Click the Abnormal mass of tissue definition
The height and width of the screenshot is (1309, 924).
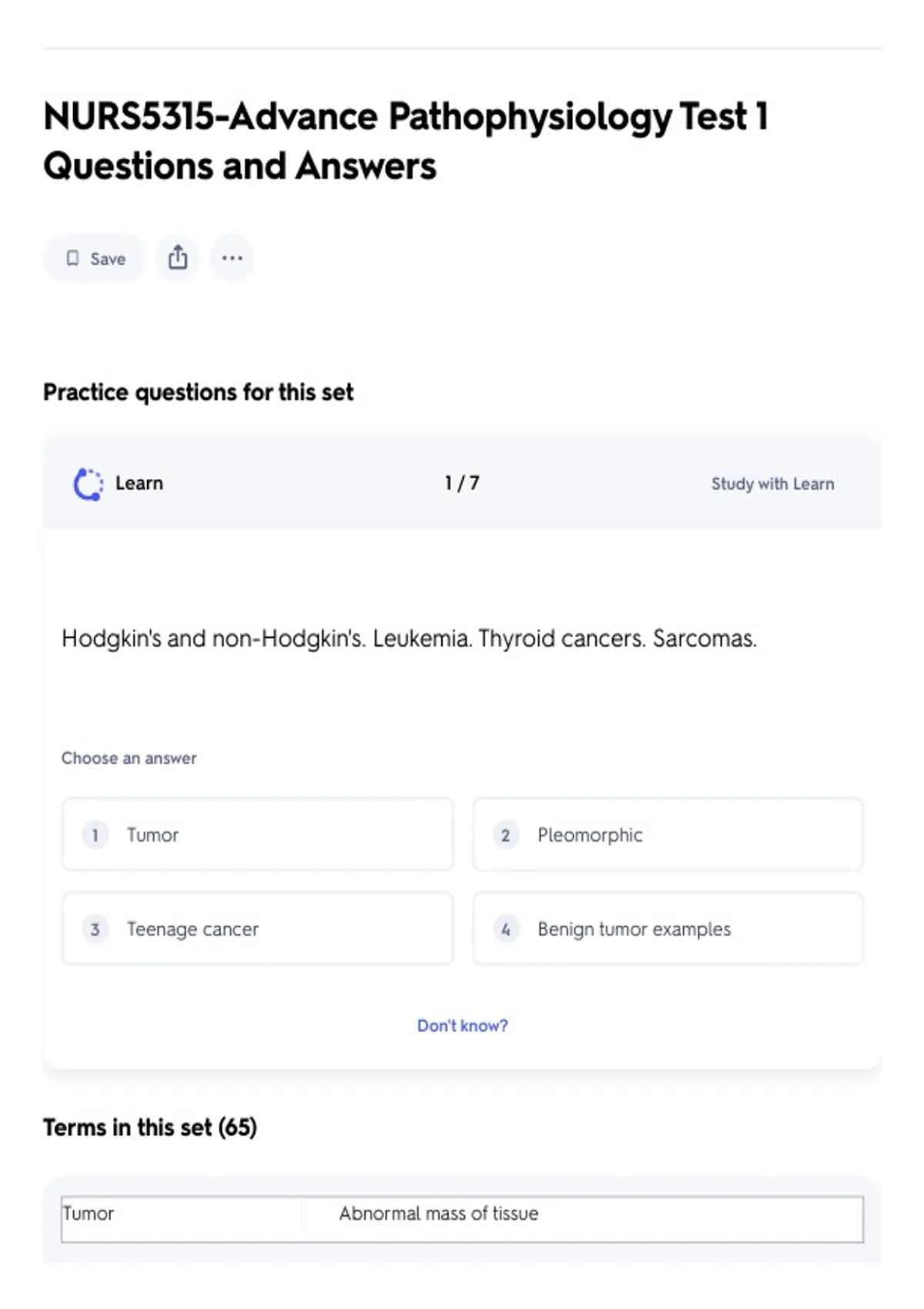click(x=438, y=1214)
